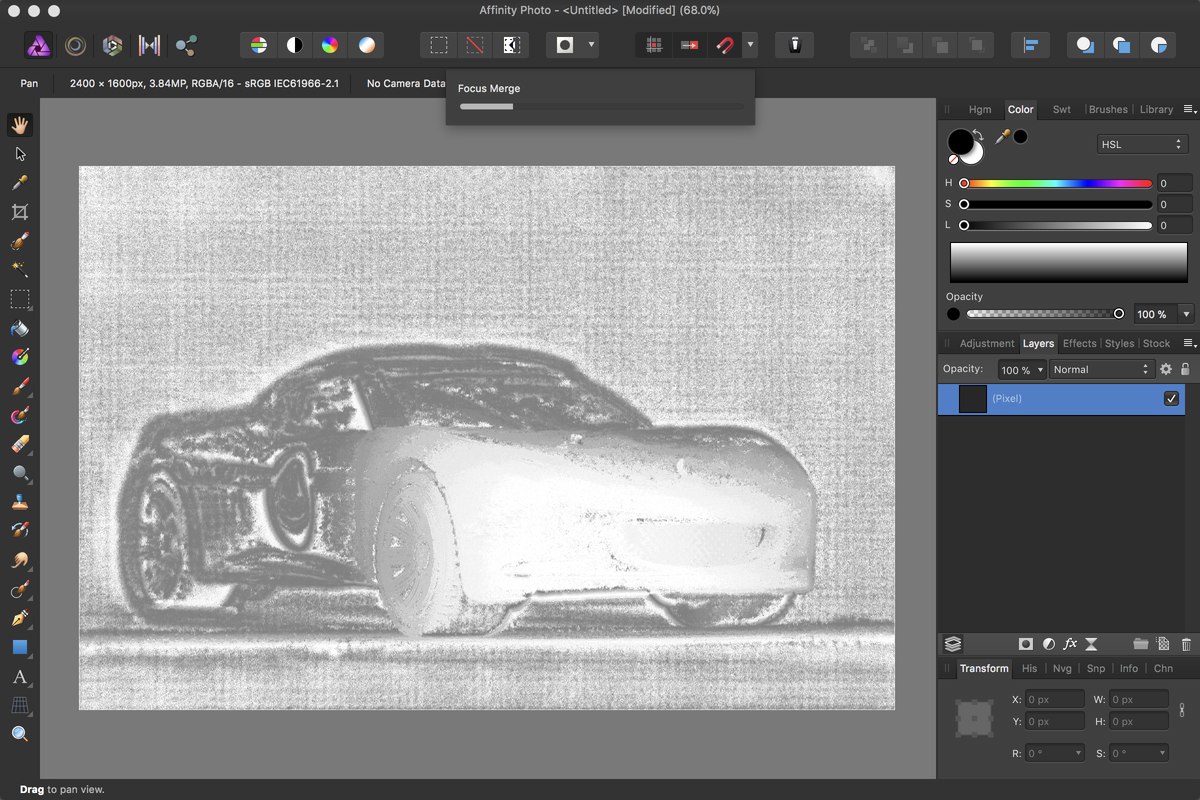
Task: Open the color Opacity slider dropdown arrow
Action: coord(1186,314)
